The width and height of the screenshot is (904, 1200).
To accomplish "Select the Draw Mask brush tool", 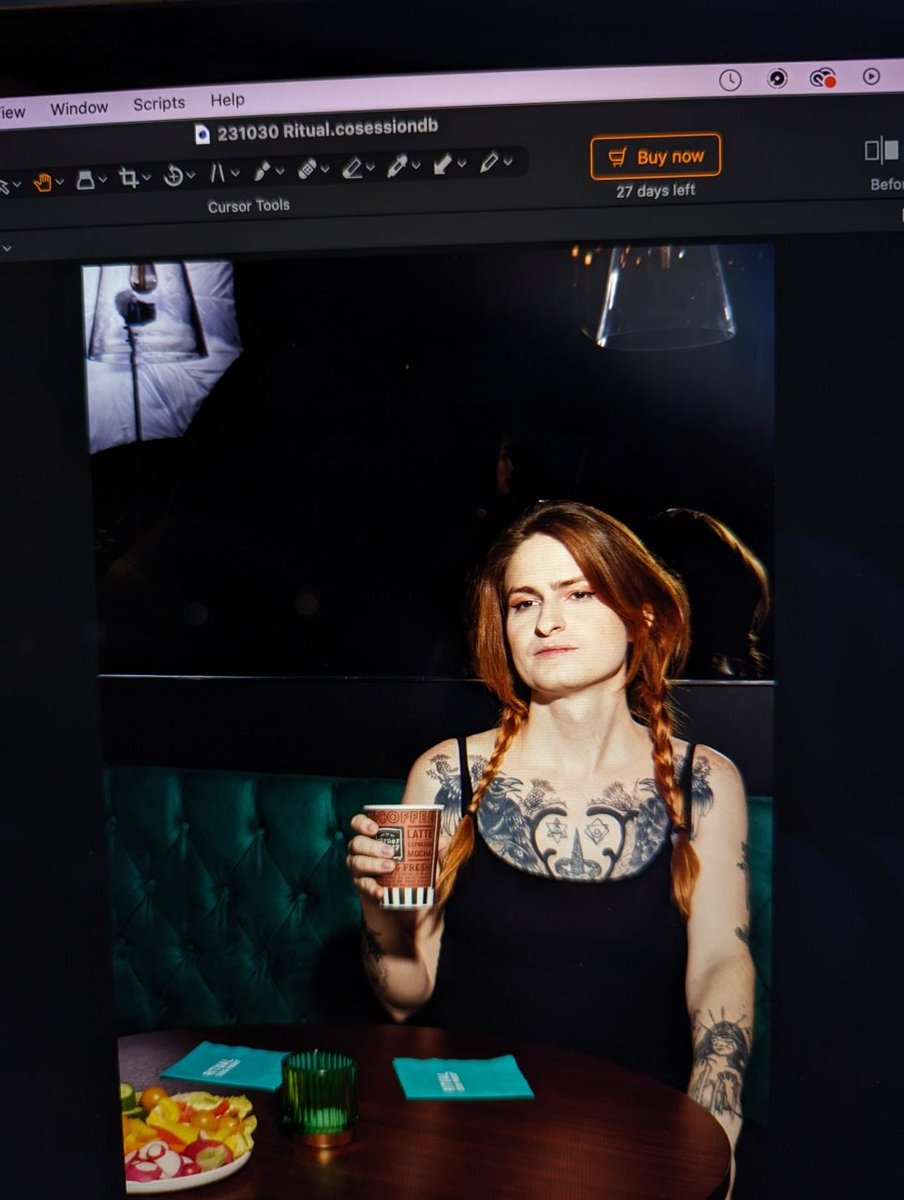I will (x=261, y=172).
